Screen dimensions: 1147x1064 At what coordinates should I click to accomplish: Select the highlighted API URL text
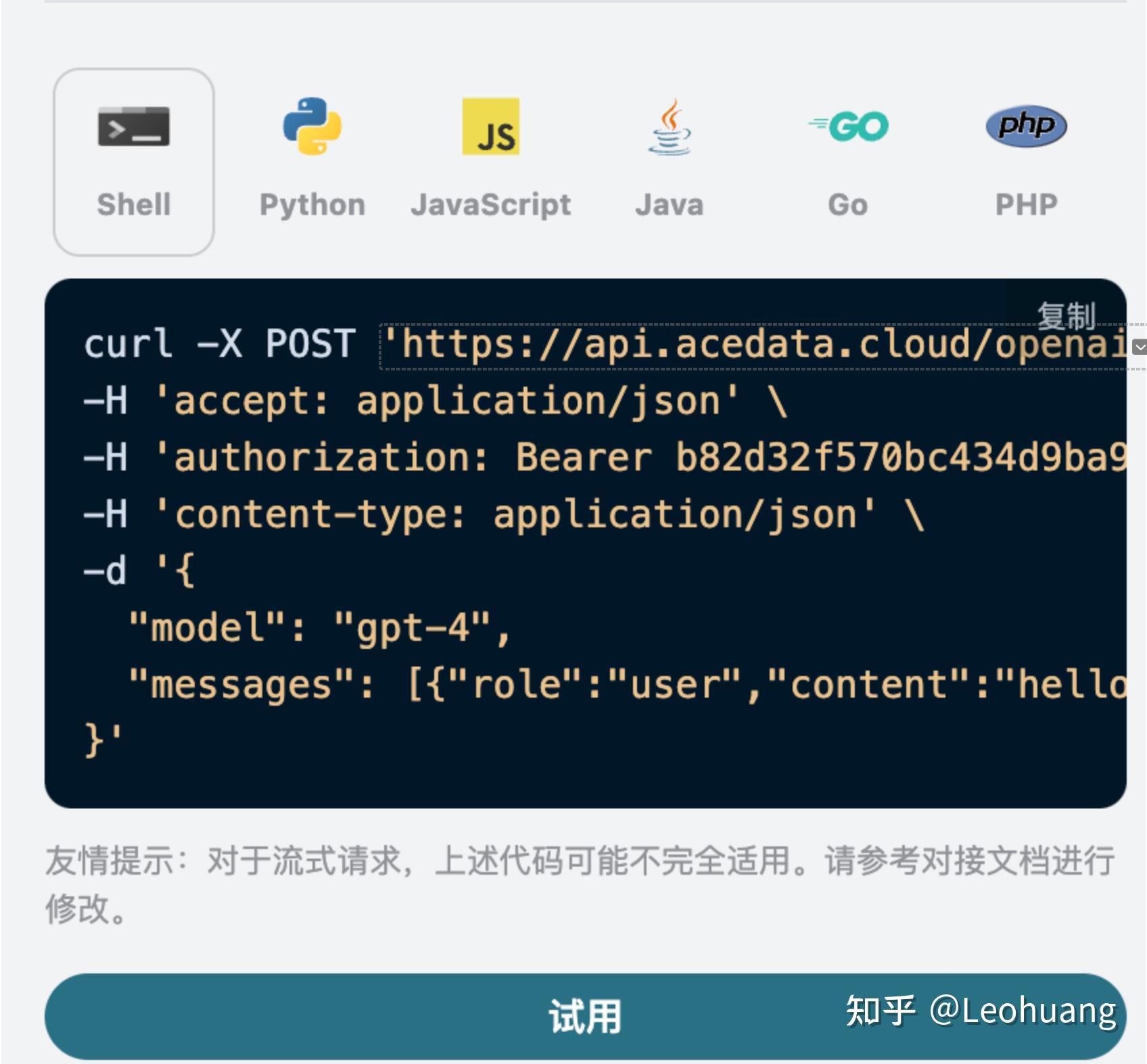[x=744, y=345]
